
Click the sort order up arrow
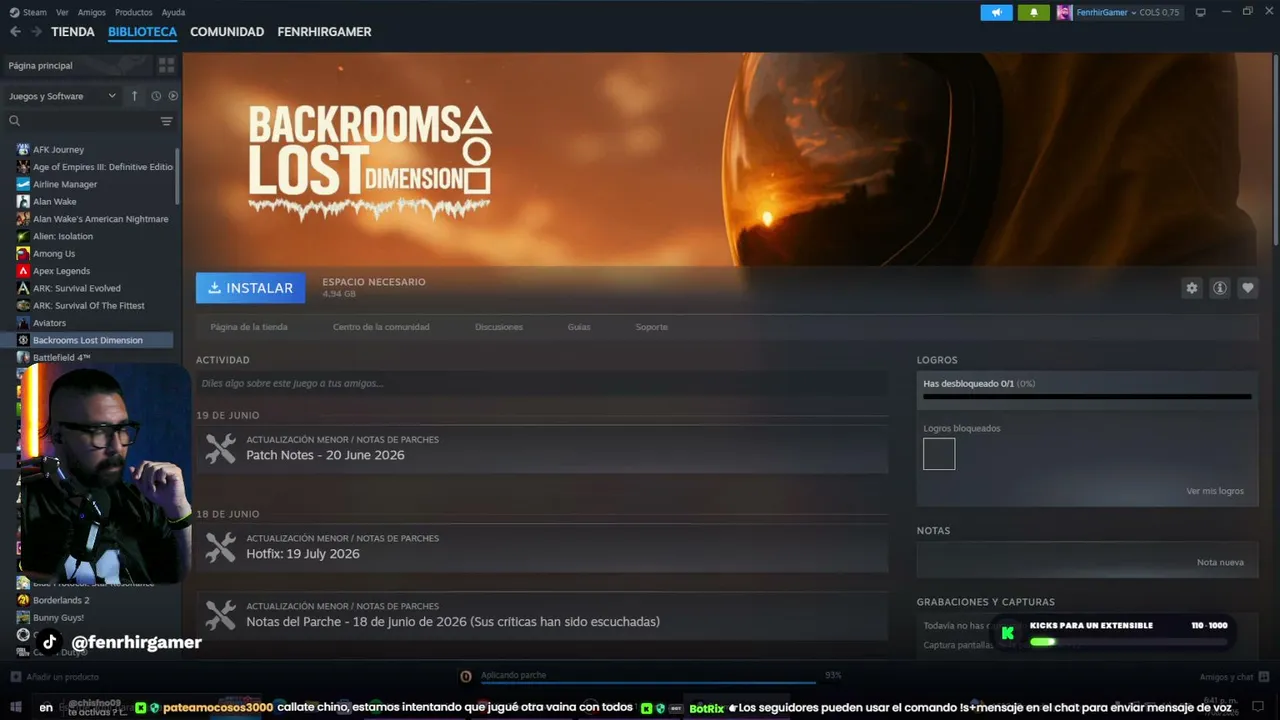click(135, 96)
